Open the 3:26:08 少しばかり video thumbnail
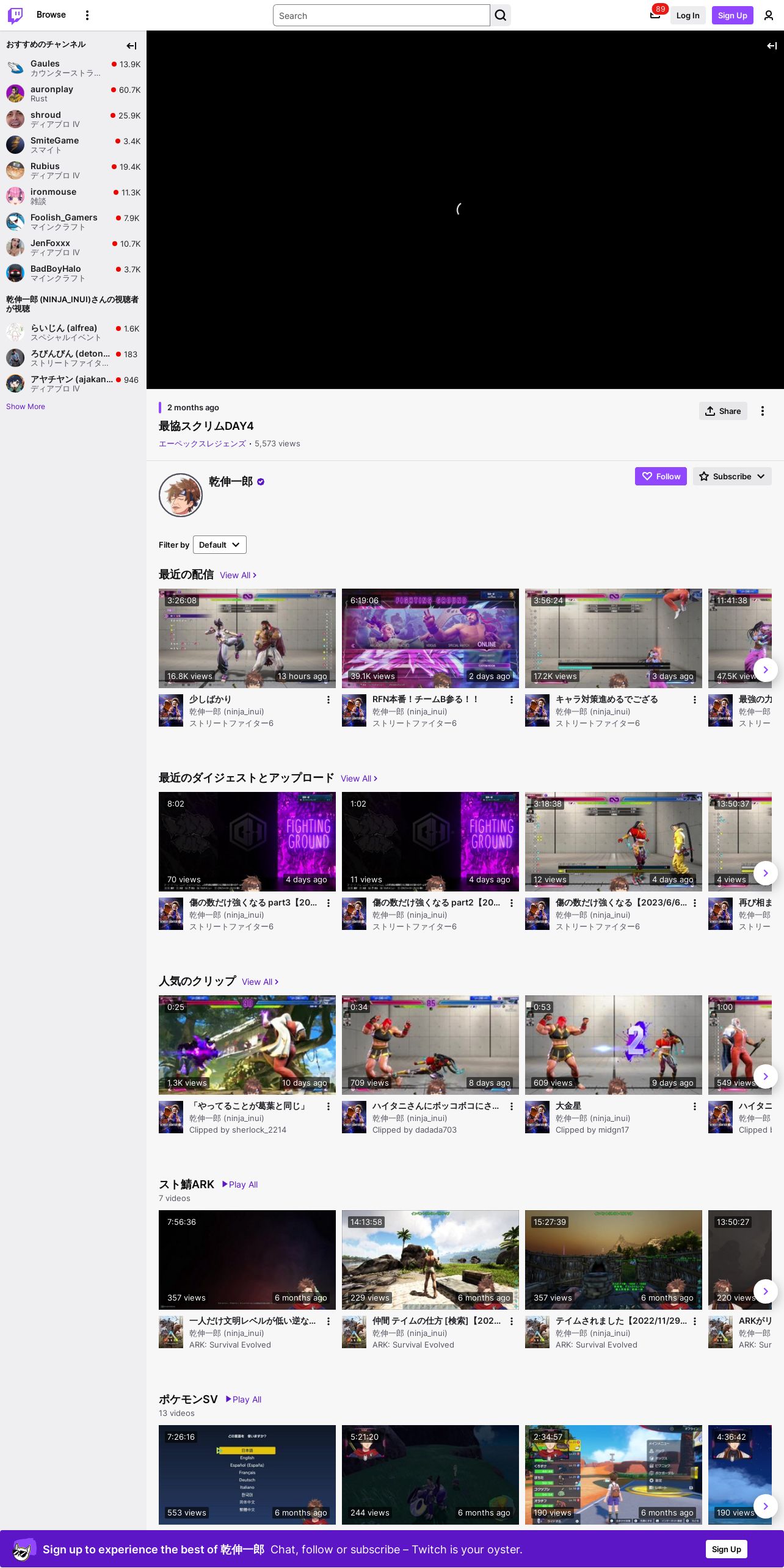 point(247,639)
